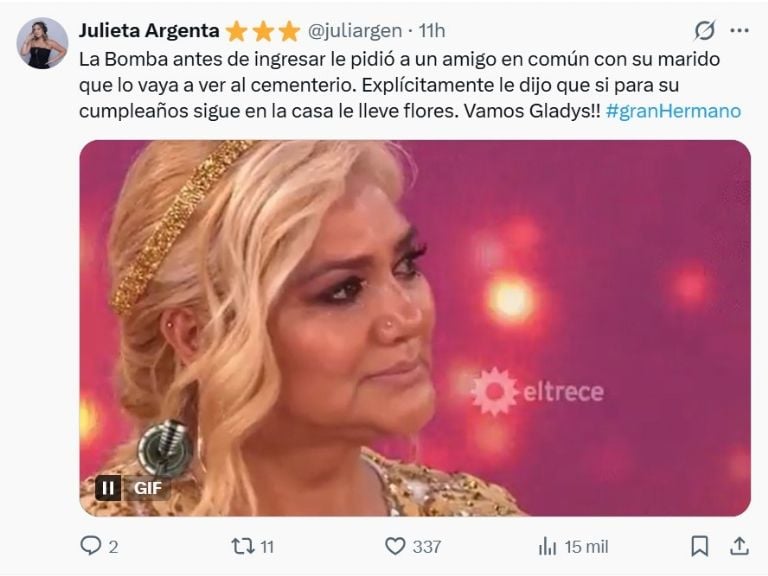Open the GIF media in full view

point(415,328)
